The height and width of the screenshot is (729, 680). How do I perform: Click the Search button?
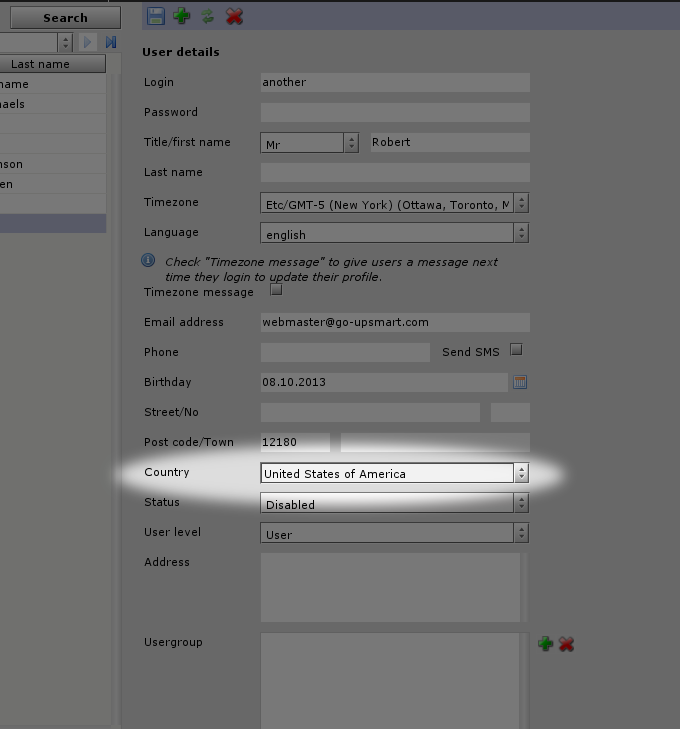65,18
